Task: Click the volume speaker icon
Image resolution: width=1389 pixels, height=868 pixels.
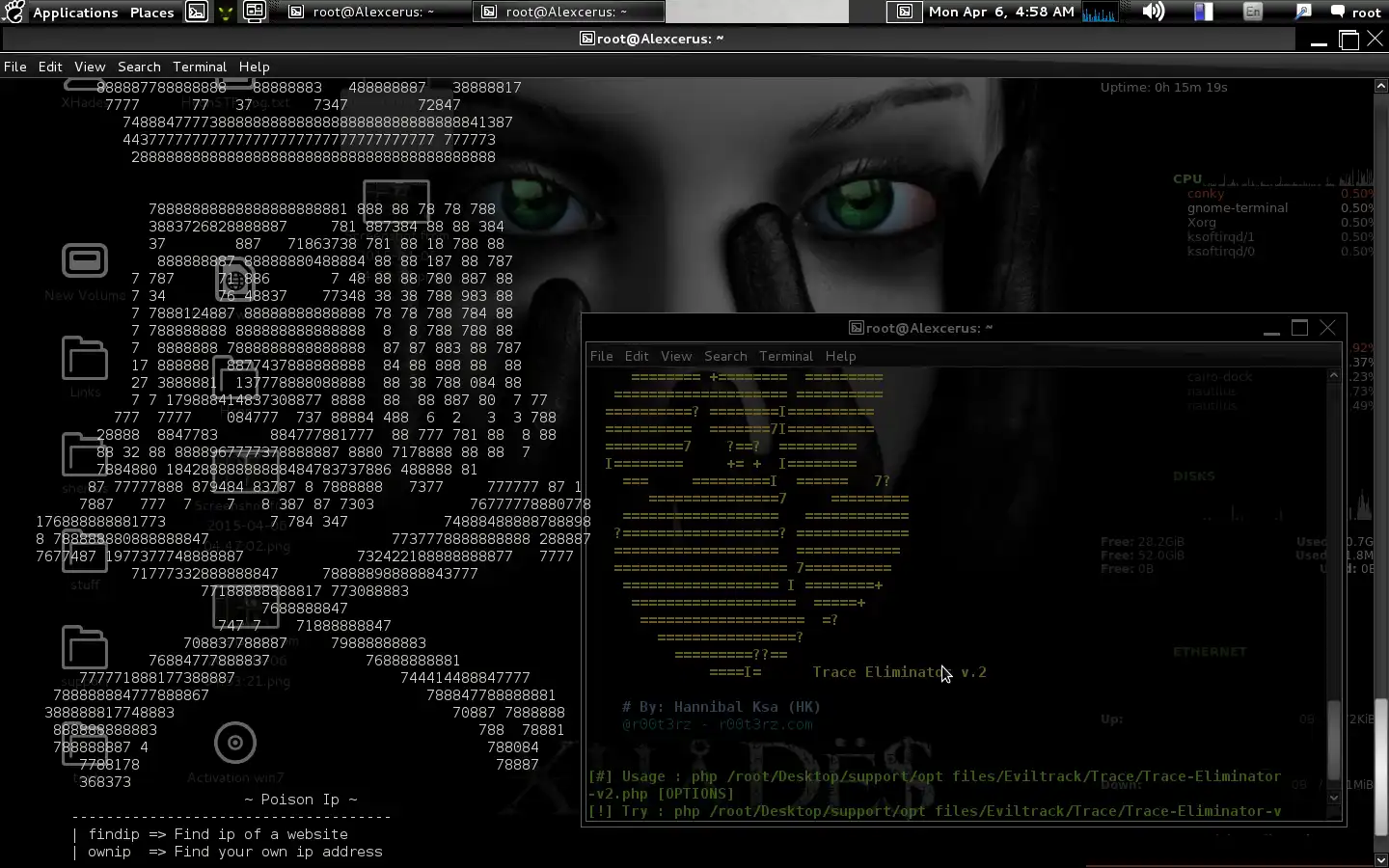Action: click(x=1154, y=12)
